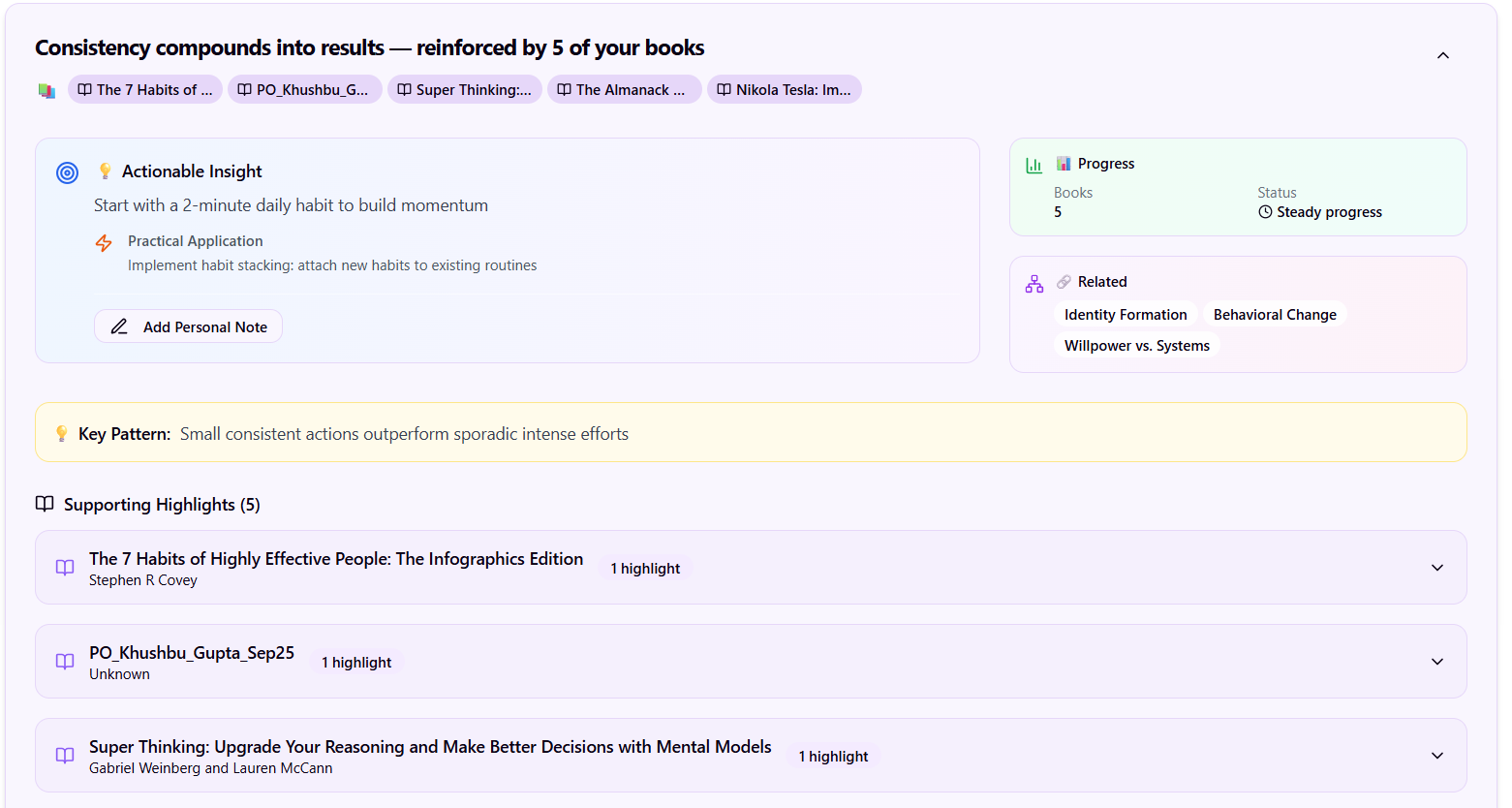Click the bar chart icon in the Progress card

tap(1034, 165)
